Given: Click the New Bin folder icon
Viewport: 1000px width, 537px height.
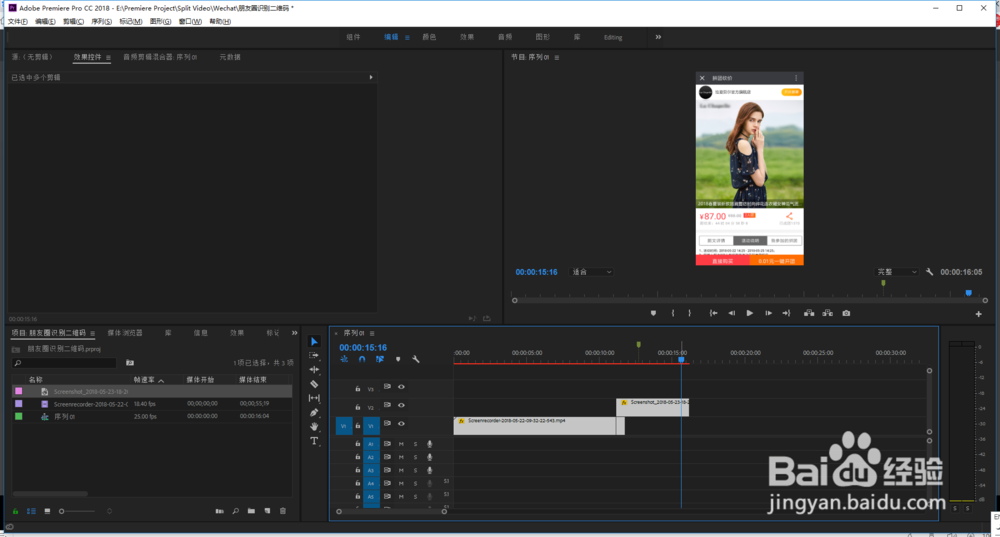Looking at the screenshot, I should 251,511.
